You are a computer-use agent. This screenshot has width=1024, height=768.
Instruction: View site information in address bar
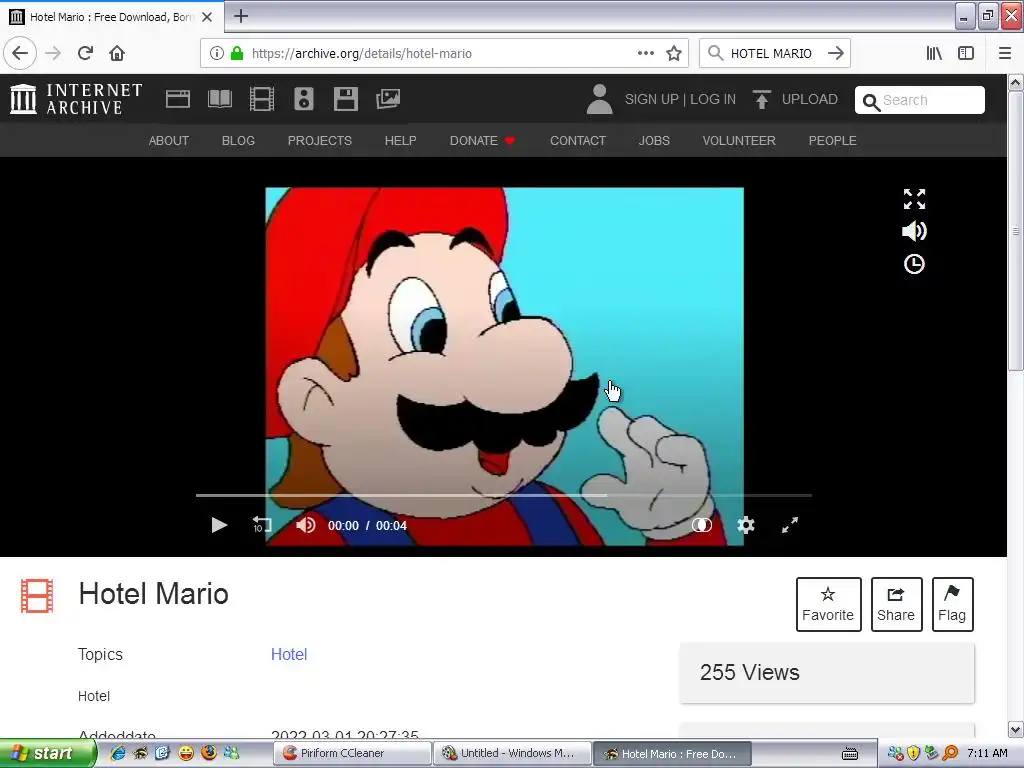click(216, 54)
